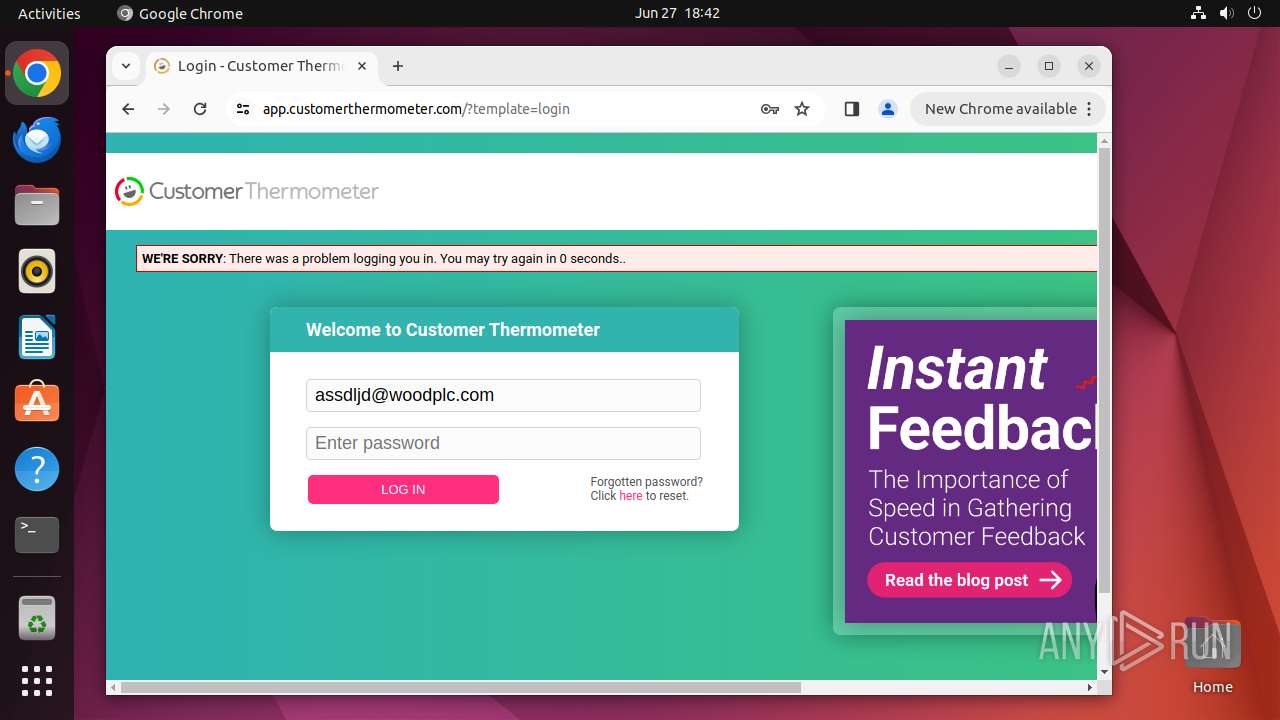
Task: Click the WE'RE SORRY error message
Action: pos(616,258)
